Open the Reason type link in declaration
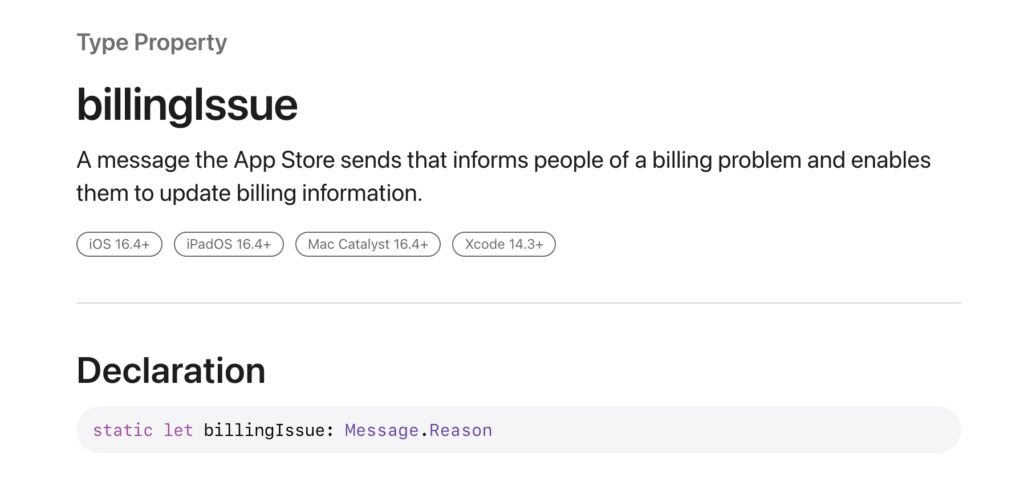Viewport: 1024px width, 493px height. [460, 430]
